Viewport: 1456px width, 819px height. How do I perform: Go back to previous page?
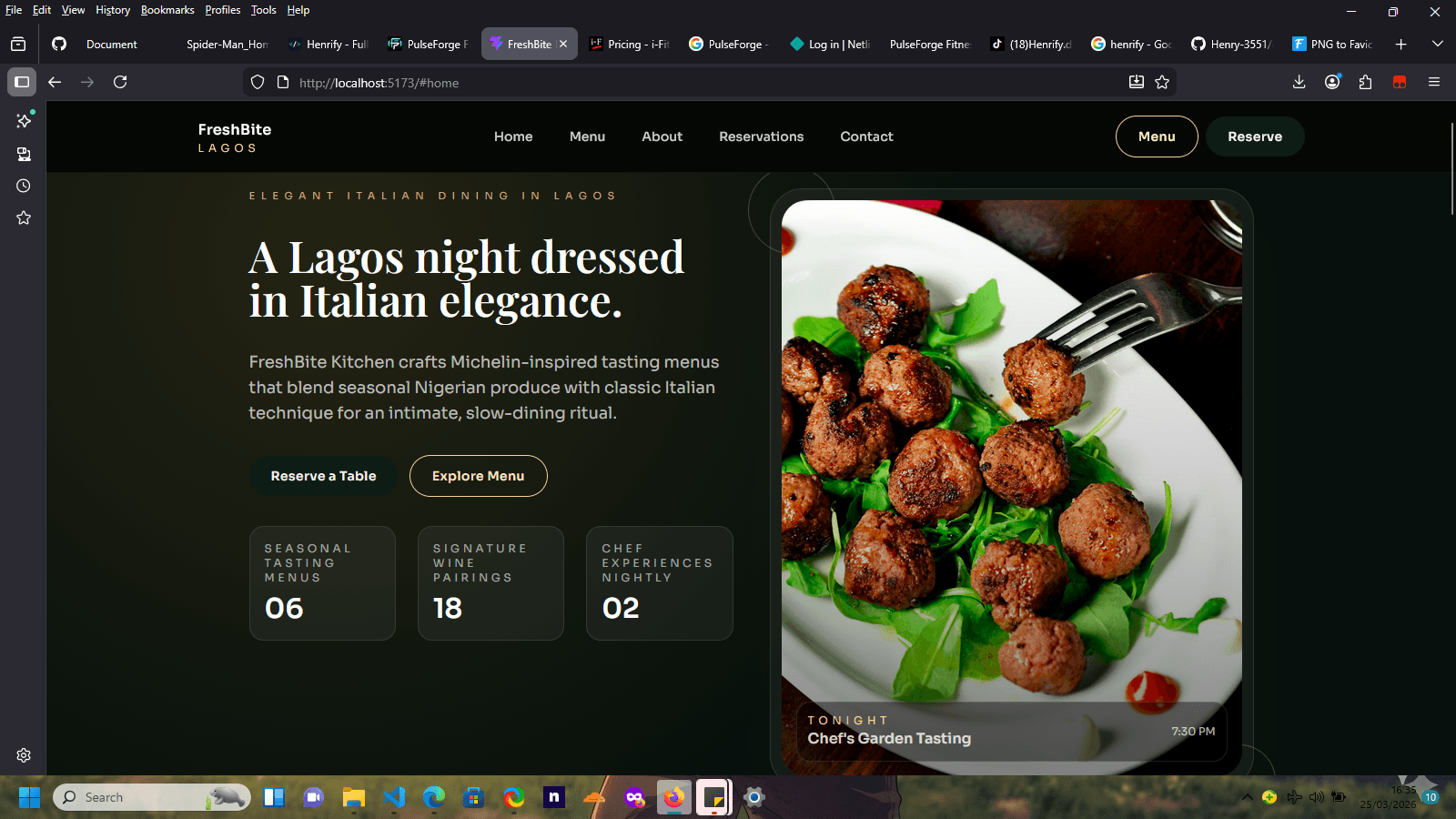[55, 82]
